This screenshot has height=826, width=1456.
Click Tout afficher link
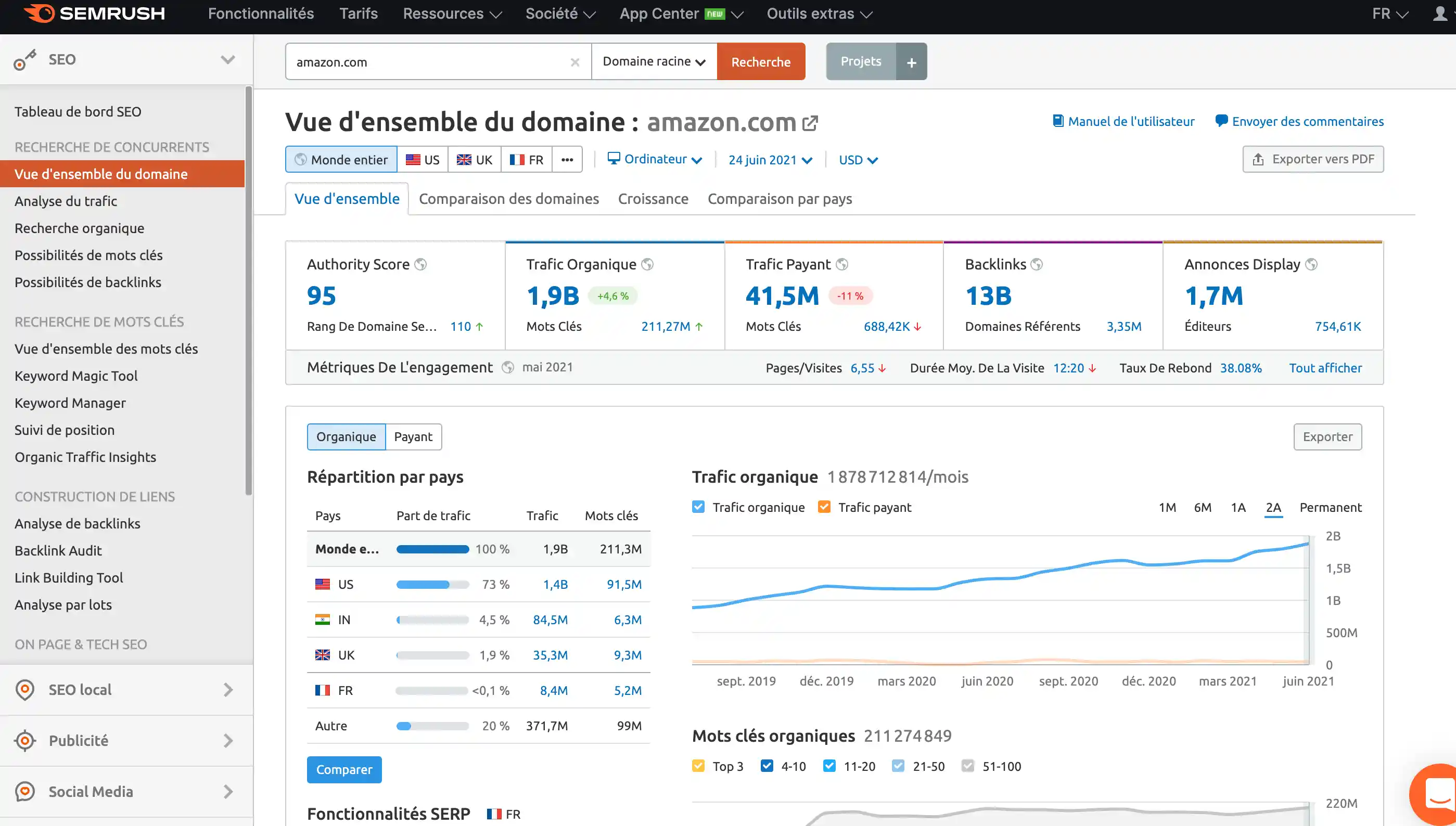tap(1325, 368)
